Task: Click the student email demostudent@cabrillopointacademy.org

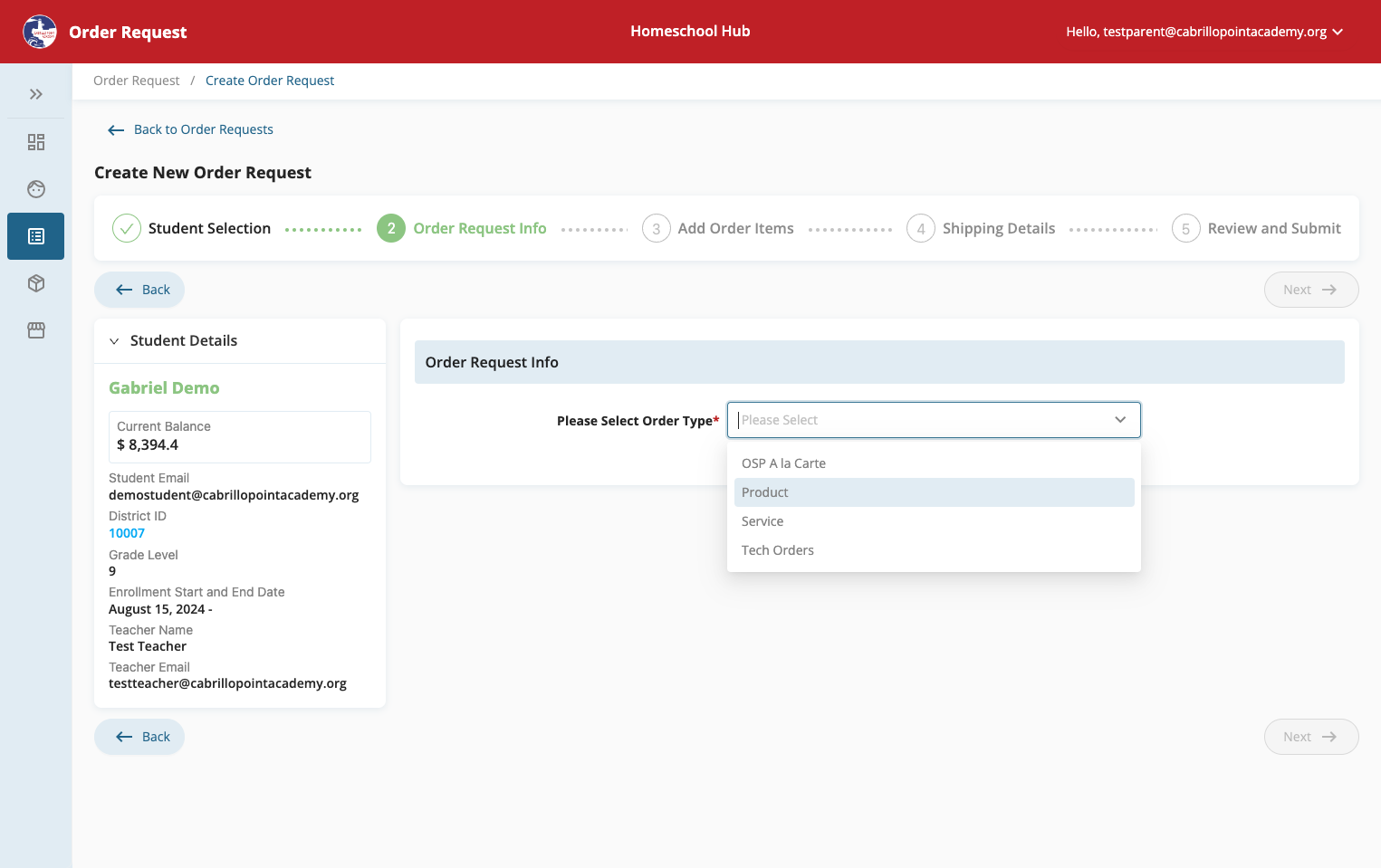Action: pyautogui.click(x=234, y=495)
